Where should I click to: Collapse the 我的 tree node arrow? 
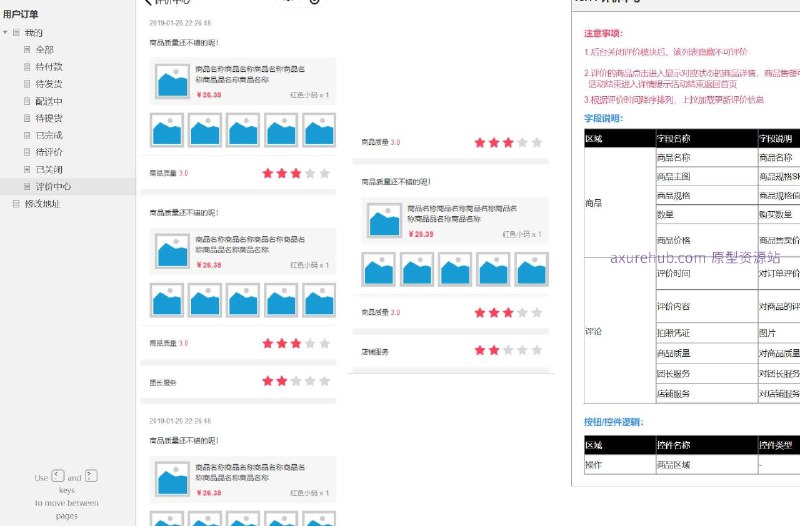pos(5,33)
